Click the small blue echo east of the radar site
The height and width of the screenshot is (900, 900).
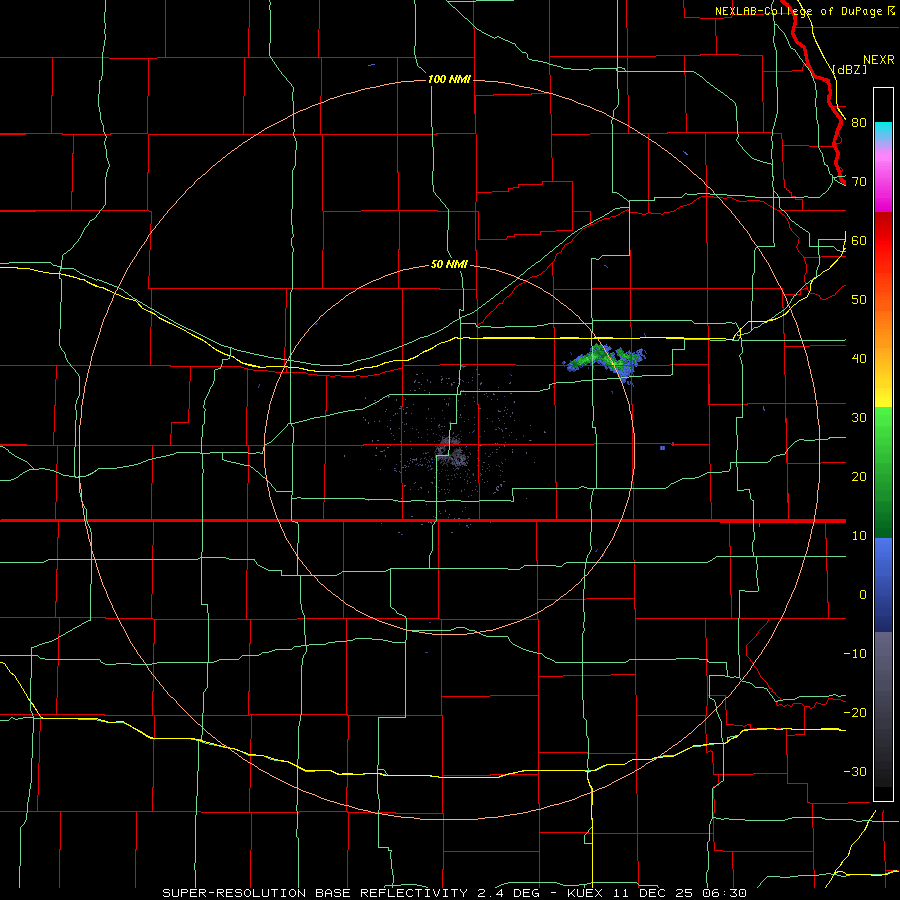tap(662, 447)
